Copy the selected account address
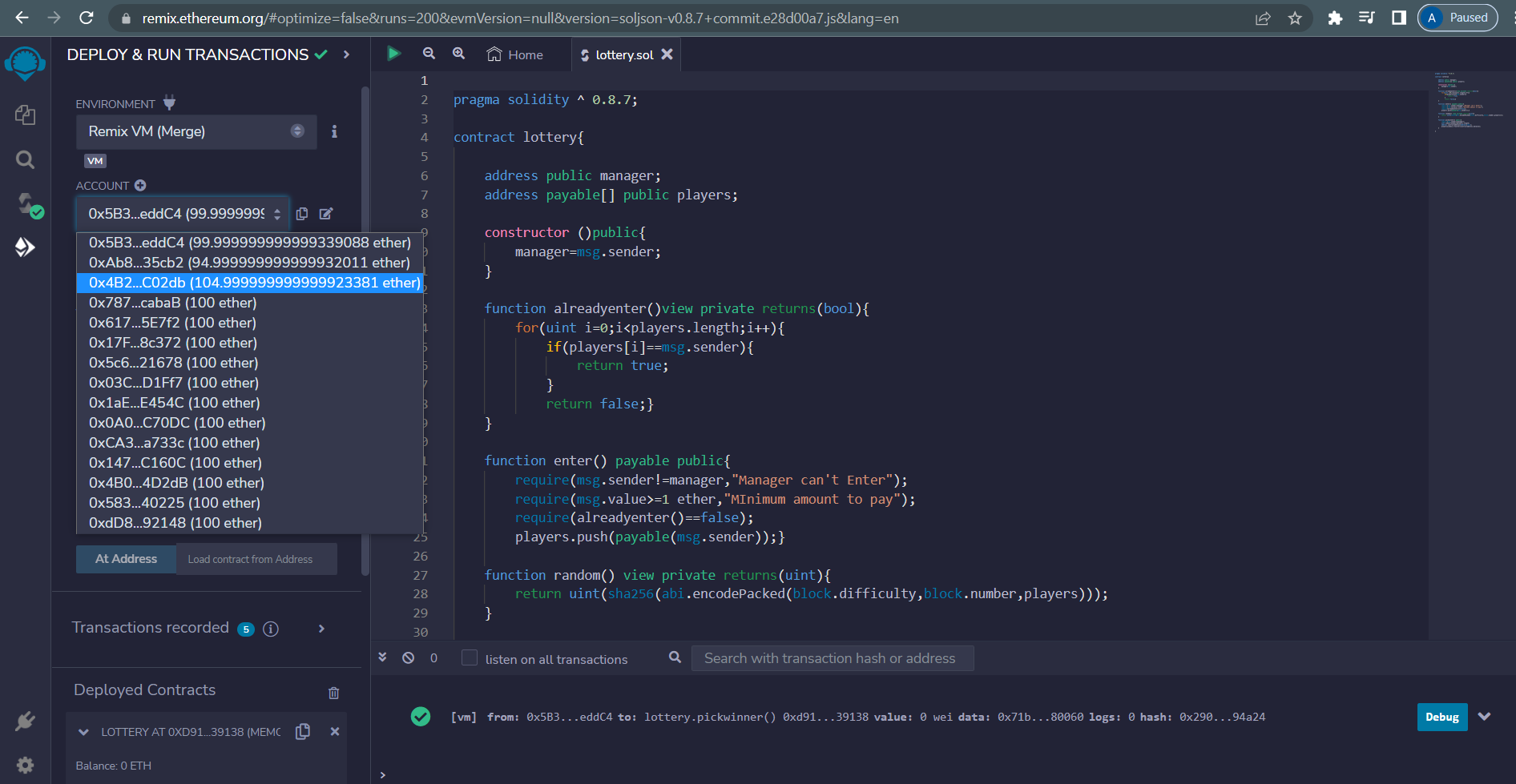 [302, 214]
